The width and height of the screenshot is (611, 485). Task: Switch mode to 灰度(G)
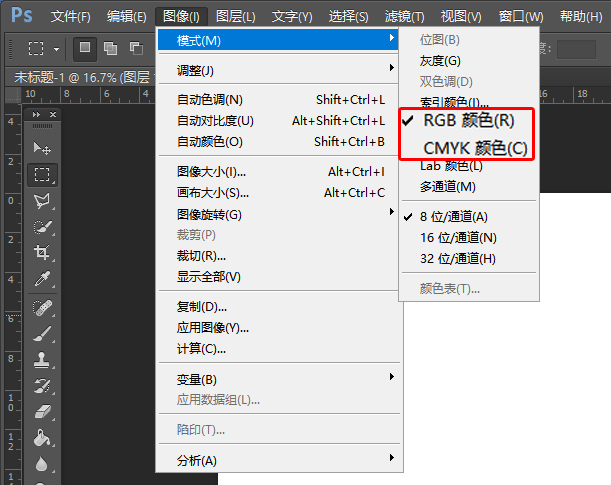tap(469, 61)
